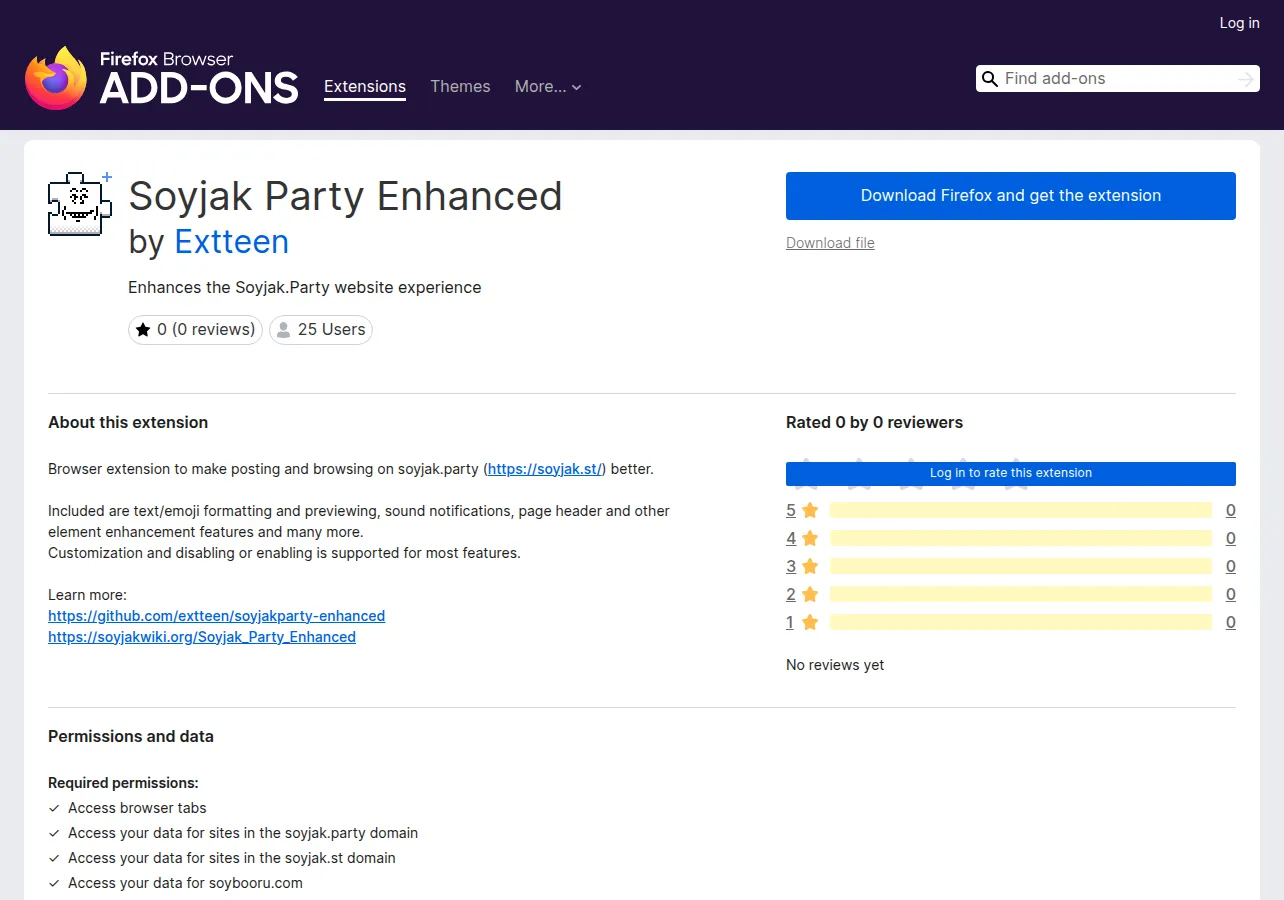Viewport: 1284px width, 900px height.
Task: Click the 'Permissions and data' heading
Action: [x=131, y=736]
